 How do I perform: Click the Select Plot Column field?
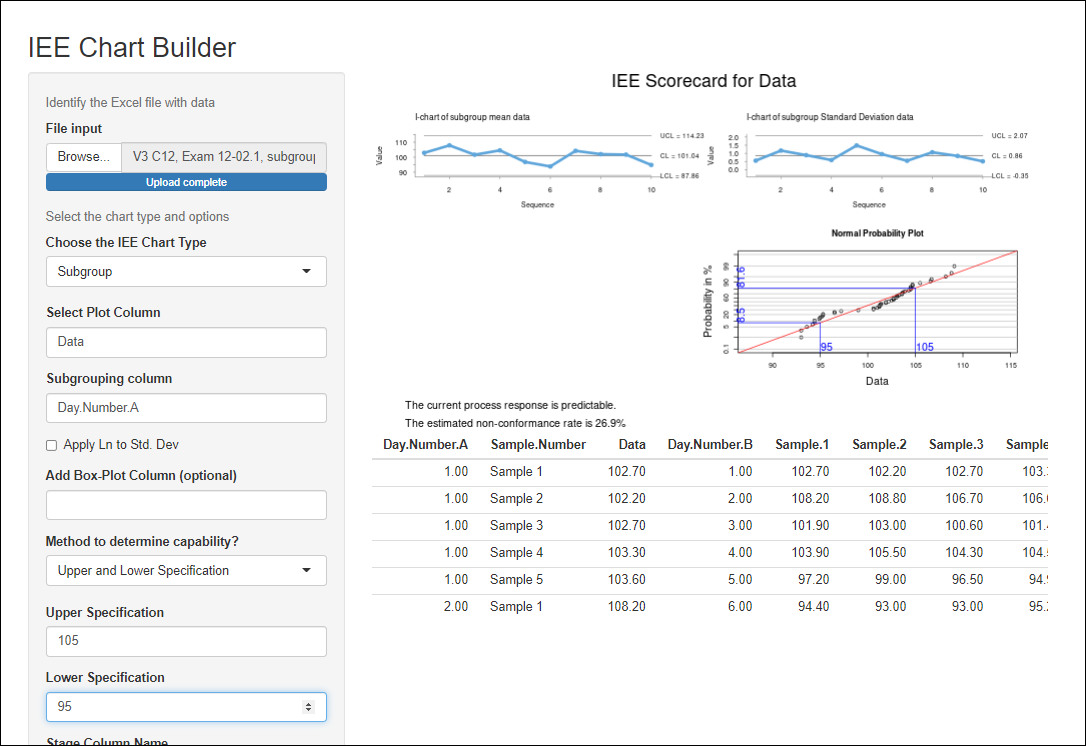(x=186, y=342)
